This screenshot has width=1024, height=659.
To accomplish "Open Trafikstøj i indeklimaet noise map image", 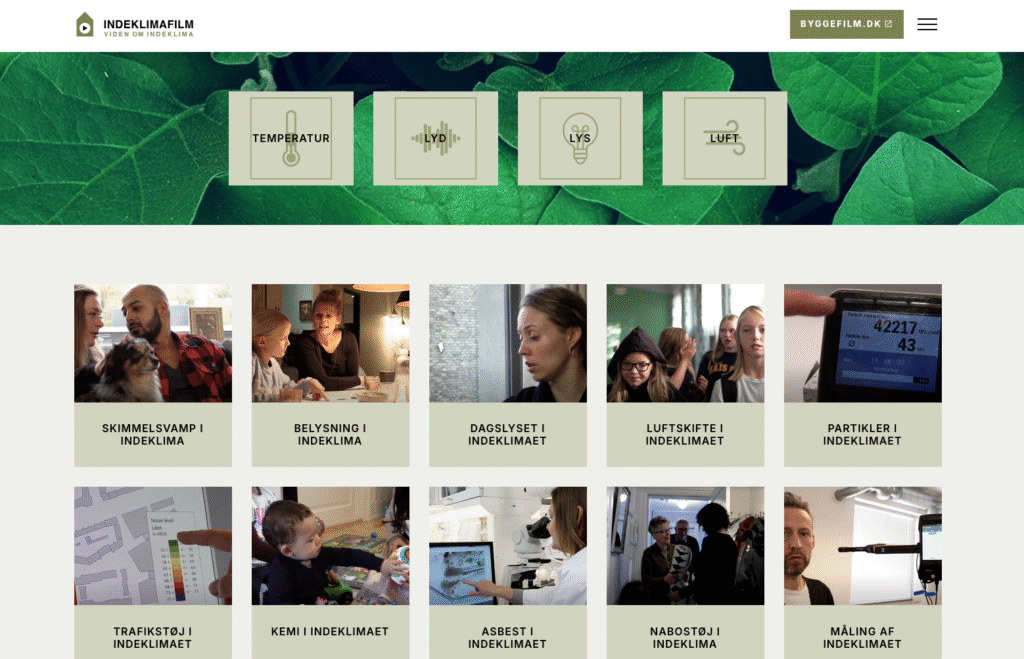I will [153, 545].
